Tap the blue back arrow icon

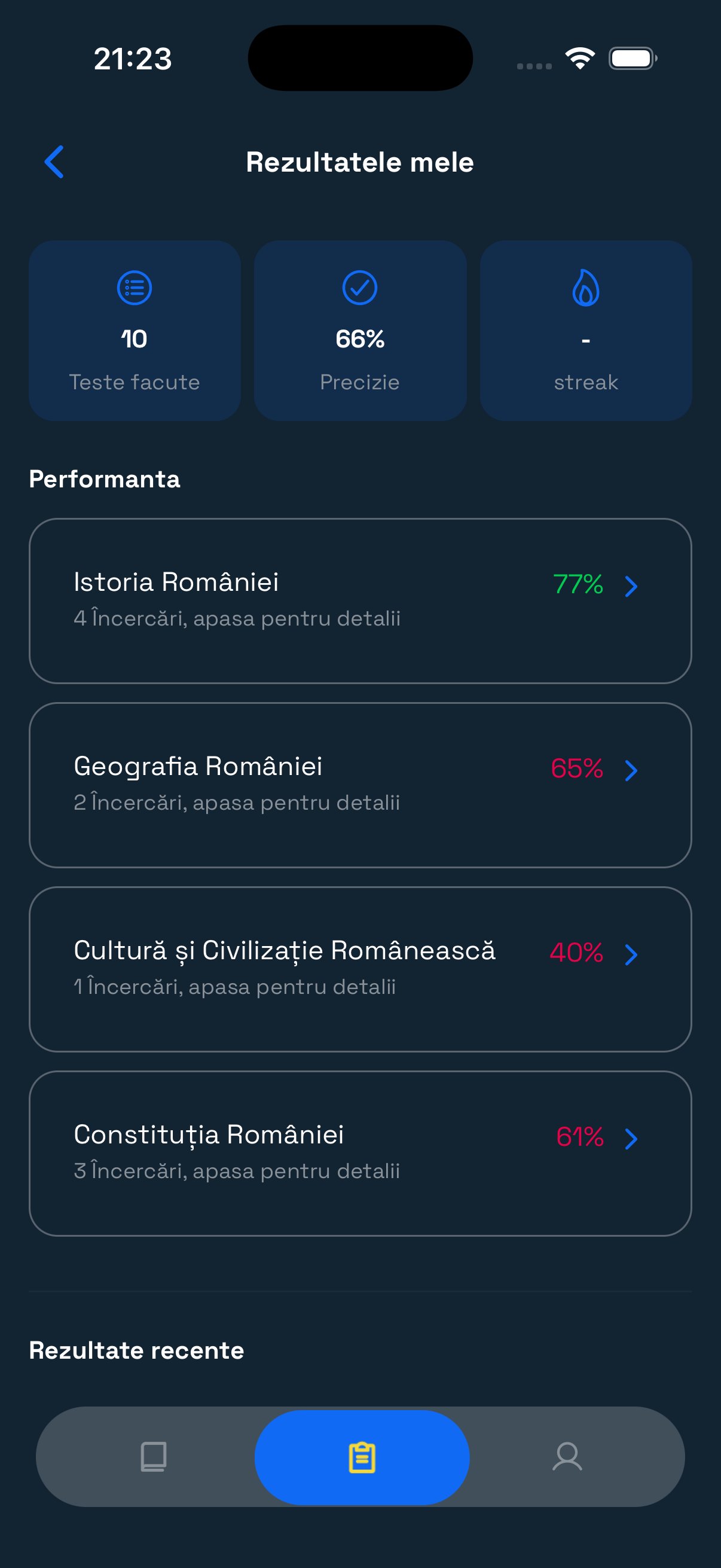click(x=54, y=162)
